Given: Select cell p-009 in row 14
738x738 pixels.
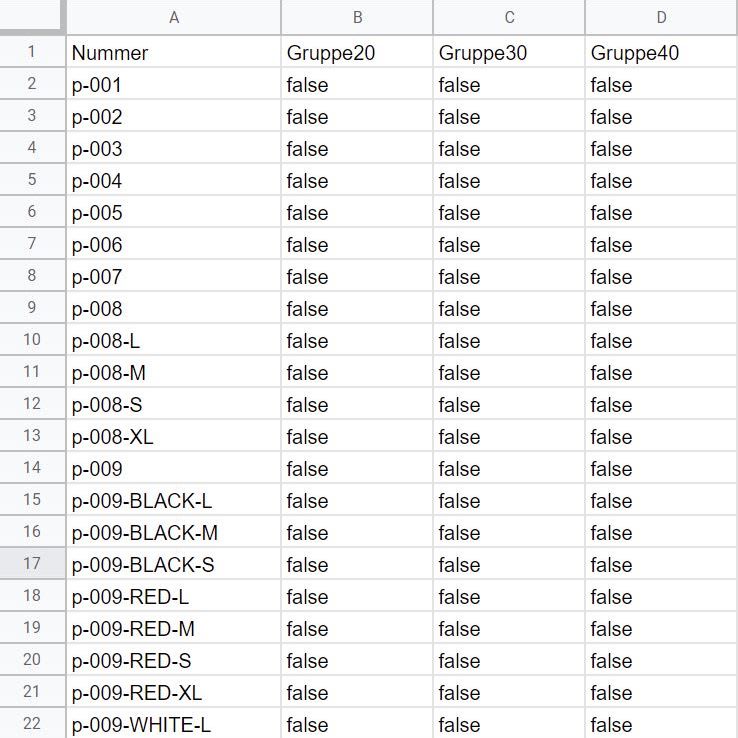Looking at the screenshot, I should click(174, 468).
